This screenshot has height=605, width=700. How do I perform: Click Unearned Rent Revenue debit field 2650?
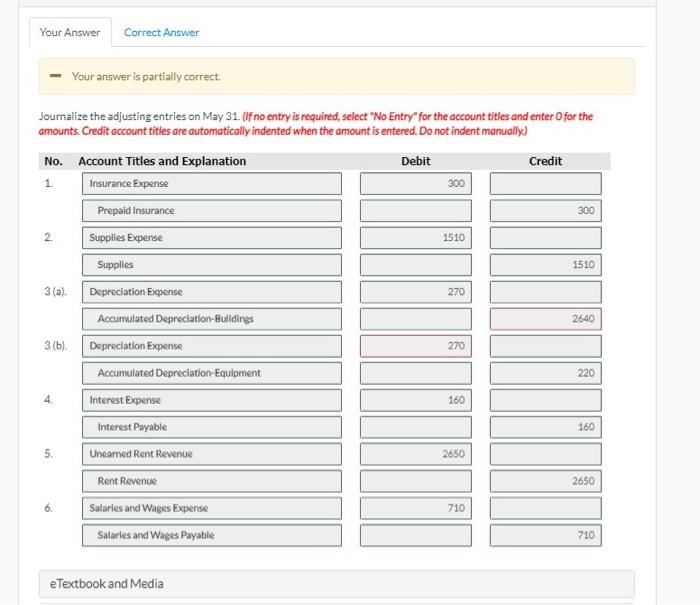tap(416, 454)
